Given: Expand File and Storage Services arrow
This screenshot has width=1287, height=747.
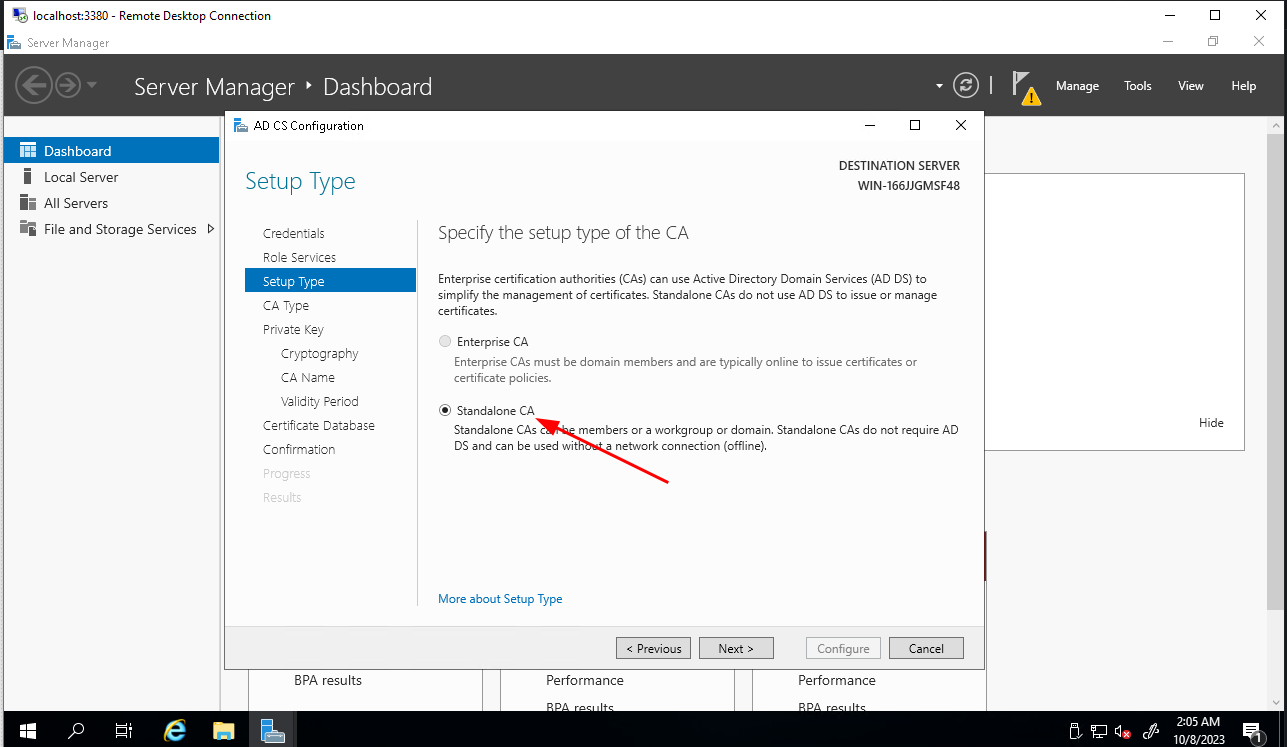Looking at the screenshot, I should pos(210,229).
